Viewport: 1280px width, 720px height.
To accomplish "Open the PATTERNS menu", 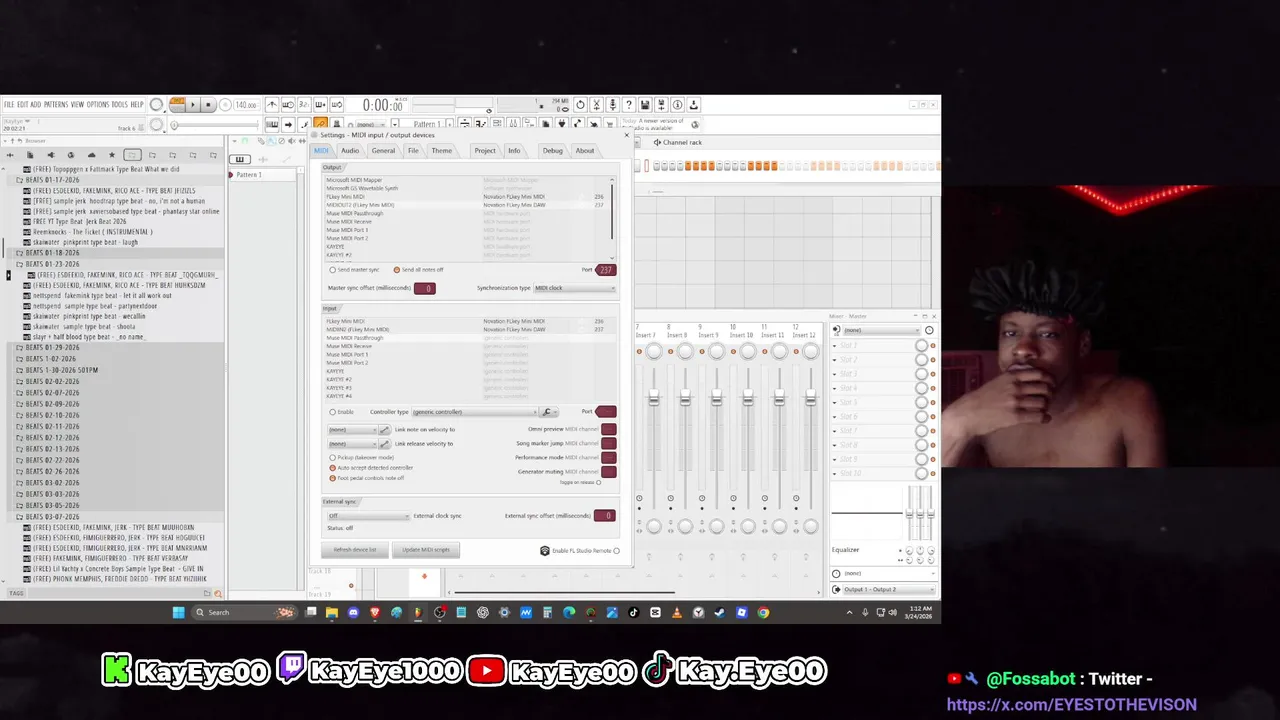I will click(55, 104).
